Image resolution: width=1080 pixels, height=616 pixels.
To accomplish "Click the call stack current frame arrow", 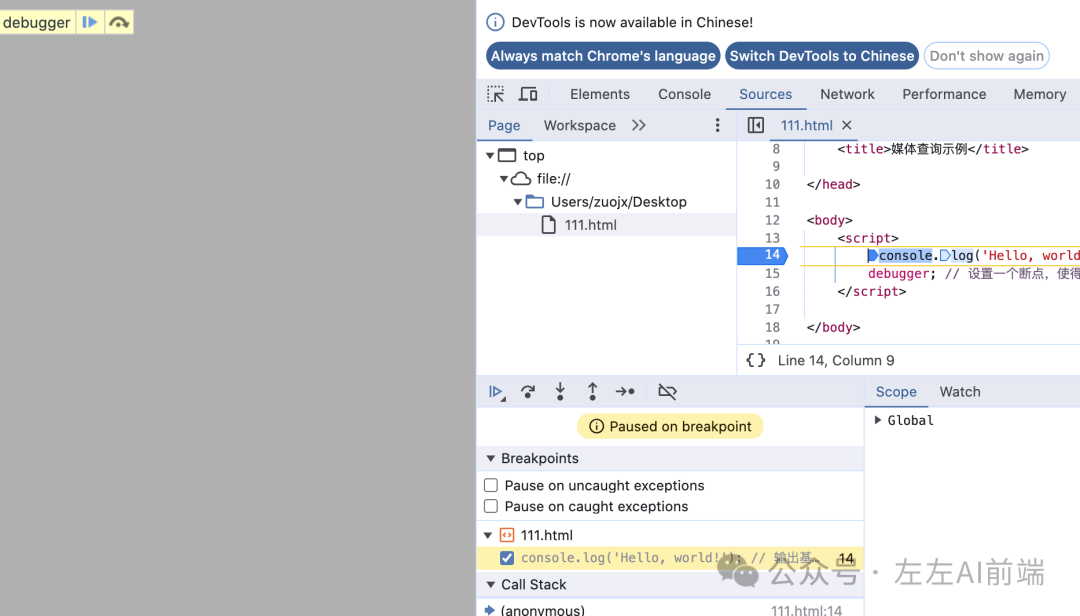I will pyautogui.click(x=490, y=610).
